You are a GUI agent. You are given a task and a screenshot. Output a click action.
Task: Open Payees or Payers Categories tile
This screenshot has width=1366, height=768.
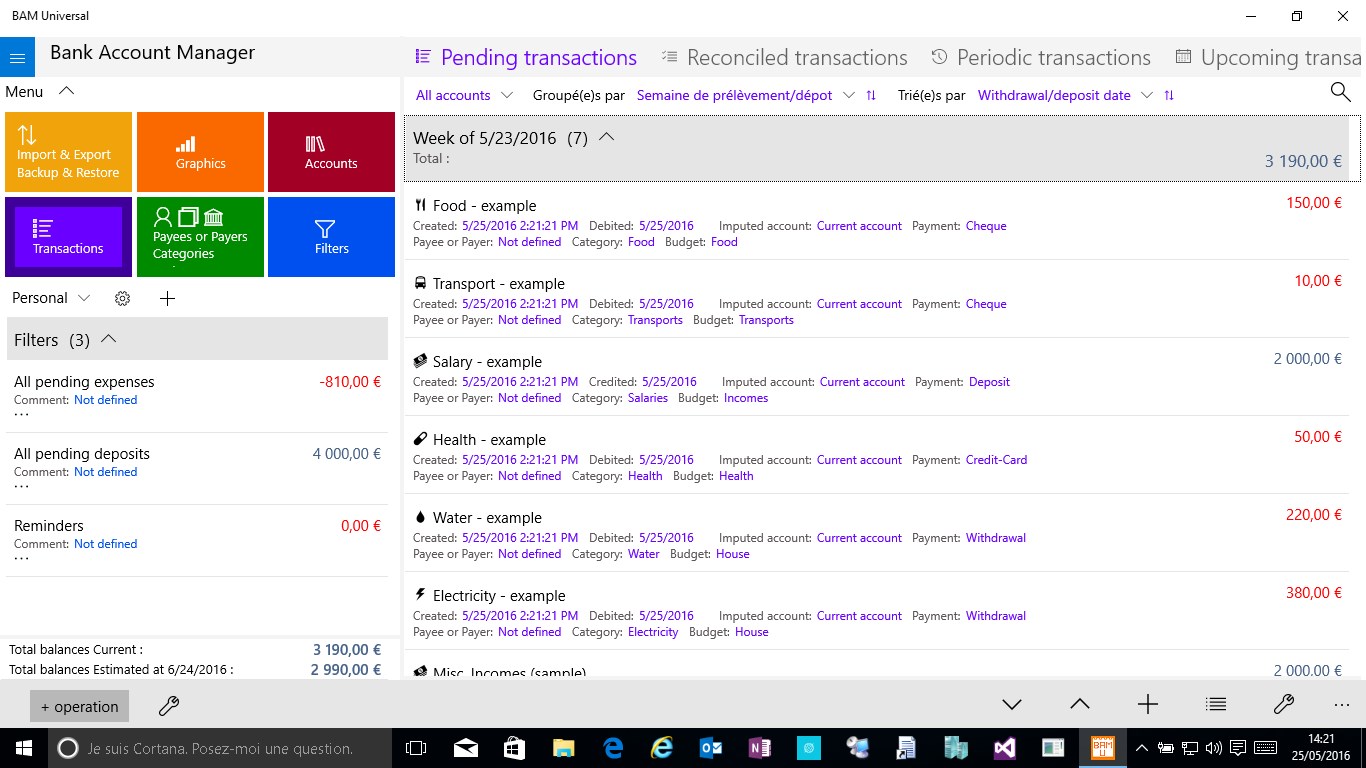pyautogui.click(x=200, y=237)
